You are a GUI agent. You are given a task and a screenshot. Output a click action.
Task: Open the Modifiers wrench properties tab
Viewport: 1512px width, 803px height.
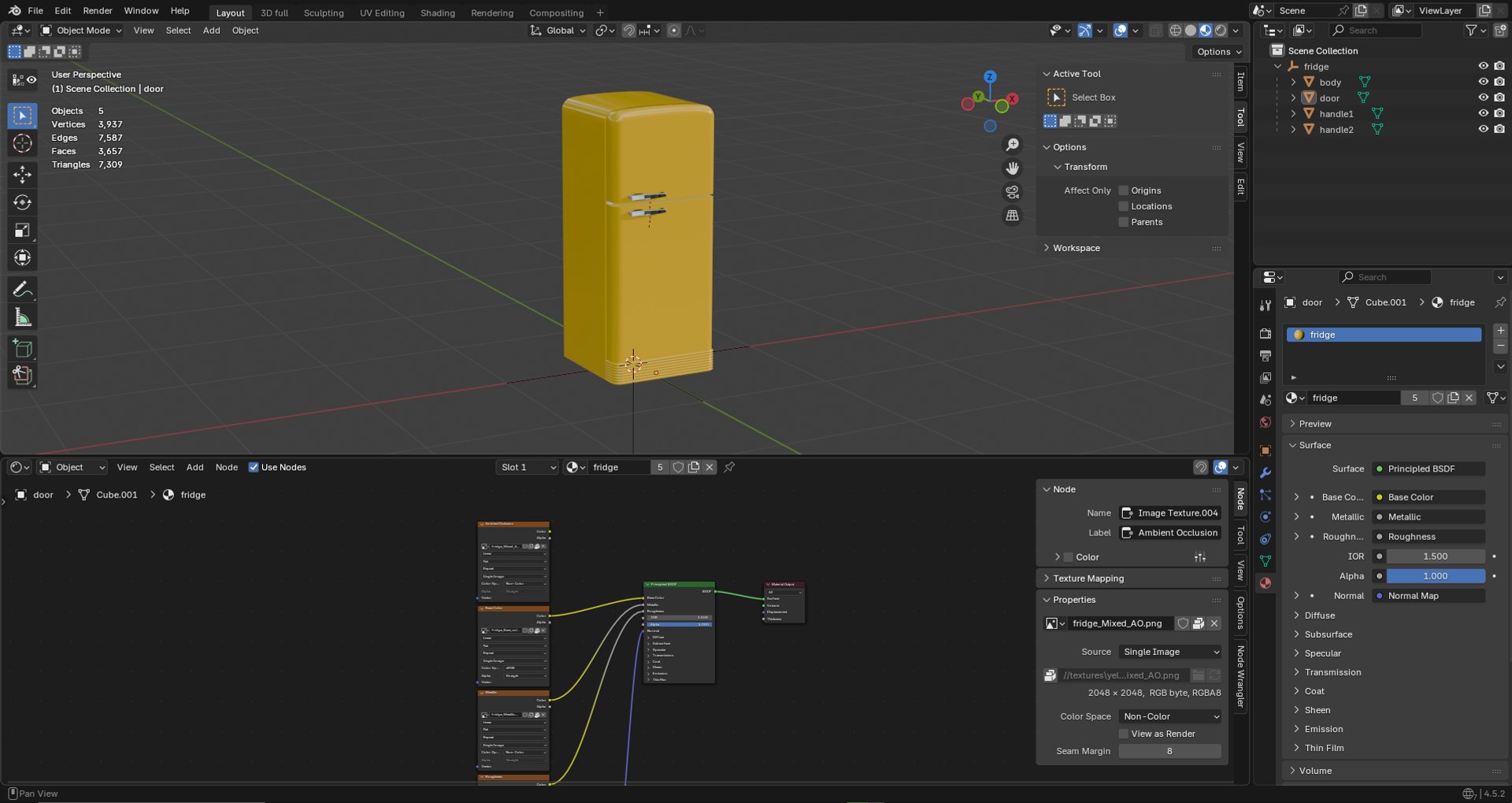[x=1266, y=473]
